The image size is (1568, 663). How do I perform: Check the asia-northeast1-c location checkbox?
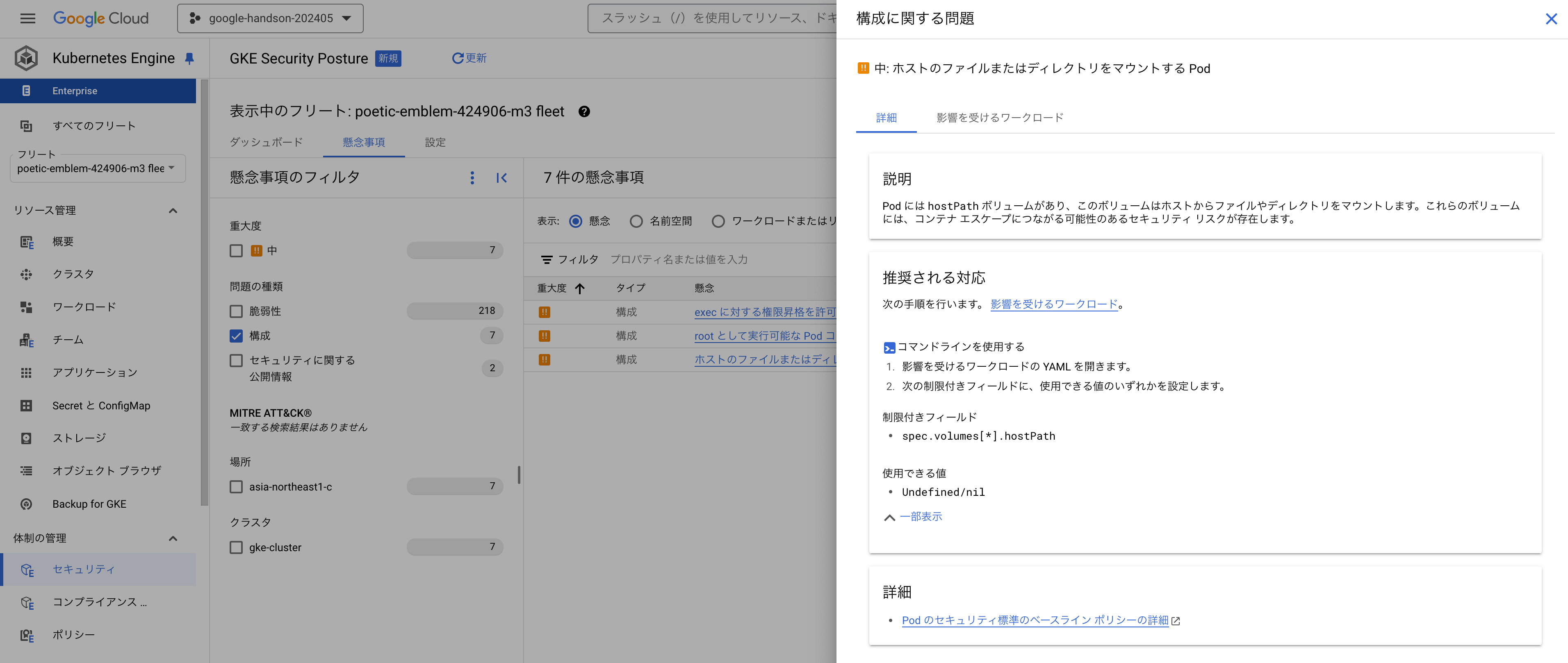[236, 487]
